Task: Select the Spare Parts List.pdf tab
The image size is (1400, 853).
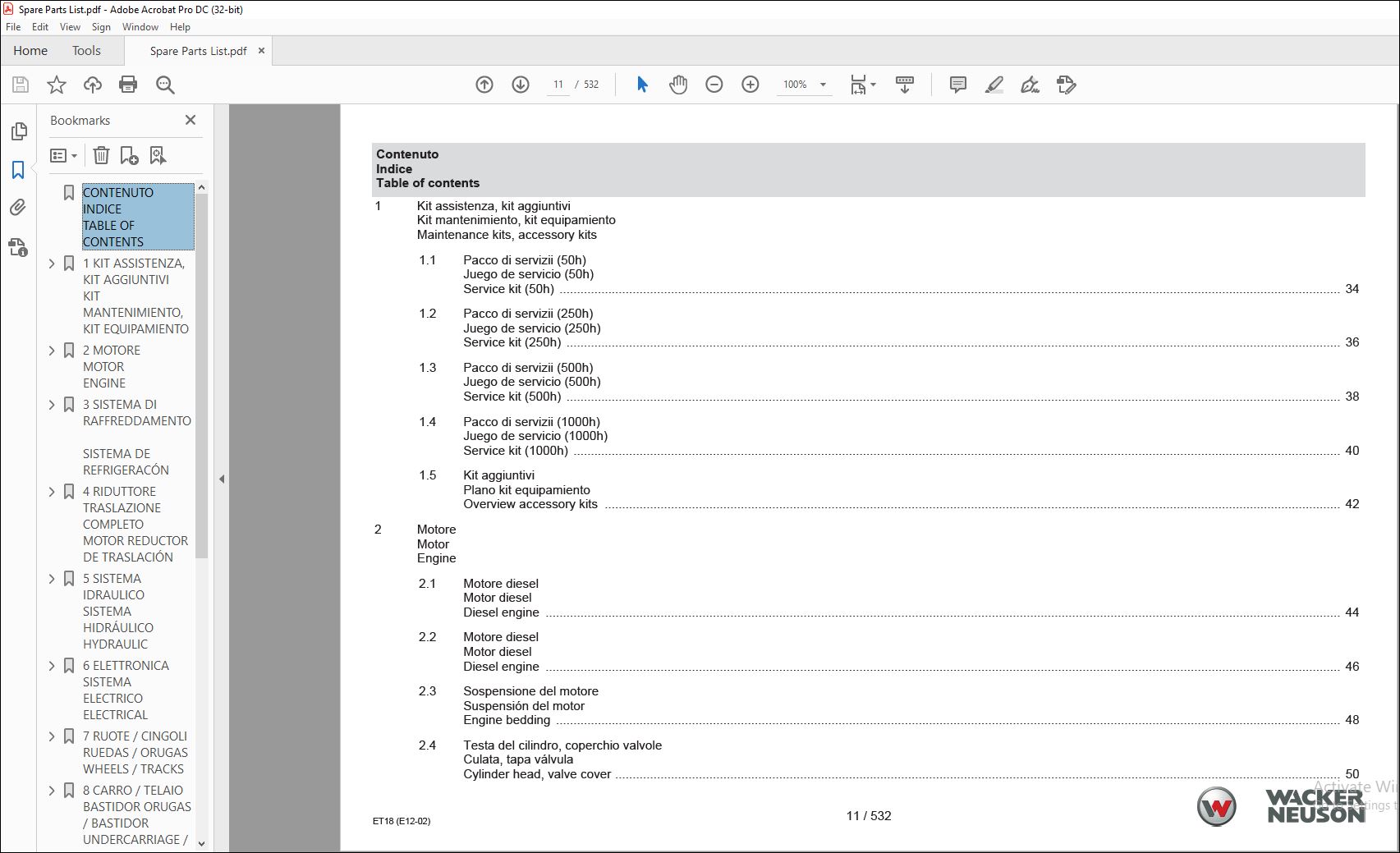Action: coord(198,51)
